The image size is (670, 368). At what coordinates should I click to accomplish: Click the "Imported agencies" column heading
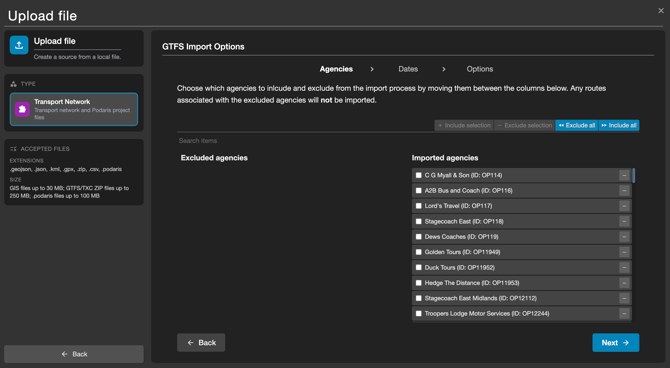(x=445, y=158)
